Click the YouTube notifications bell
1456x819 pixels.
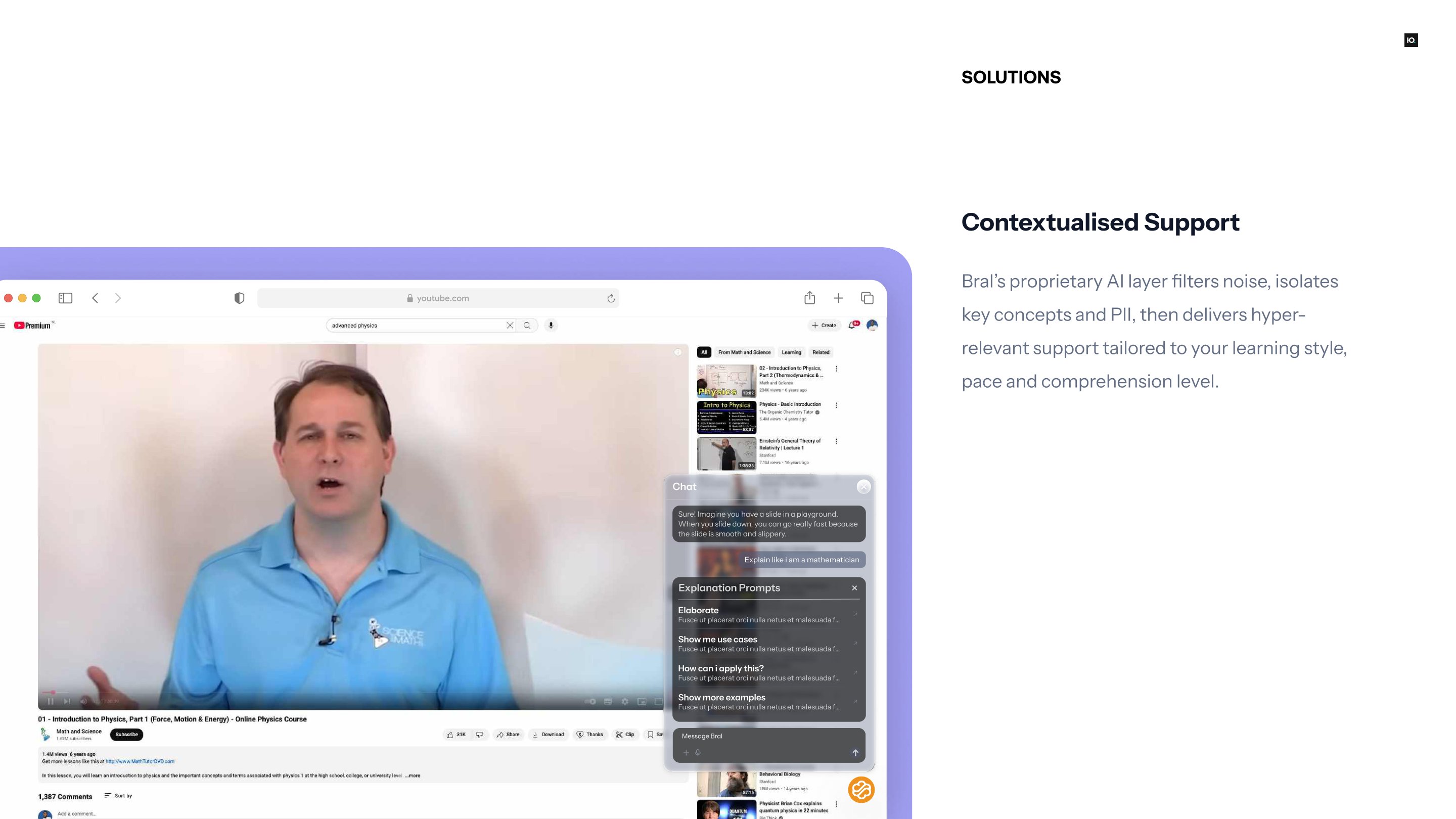tap(852, 325)
